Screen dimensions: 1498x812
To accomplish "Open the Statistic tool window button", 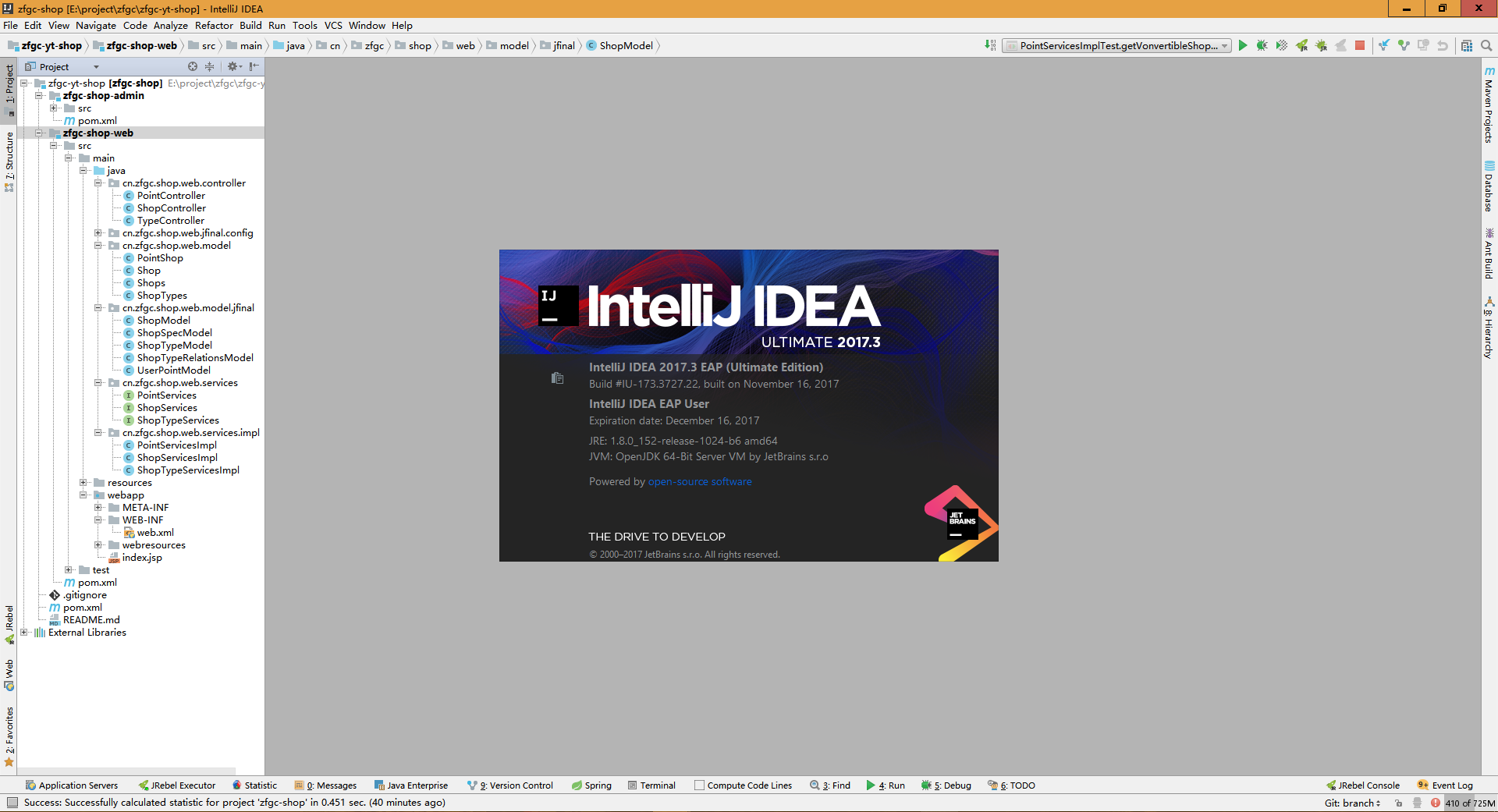I will tap(254, 785).
